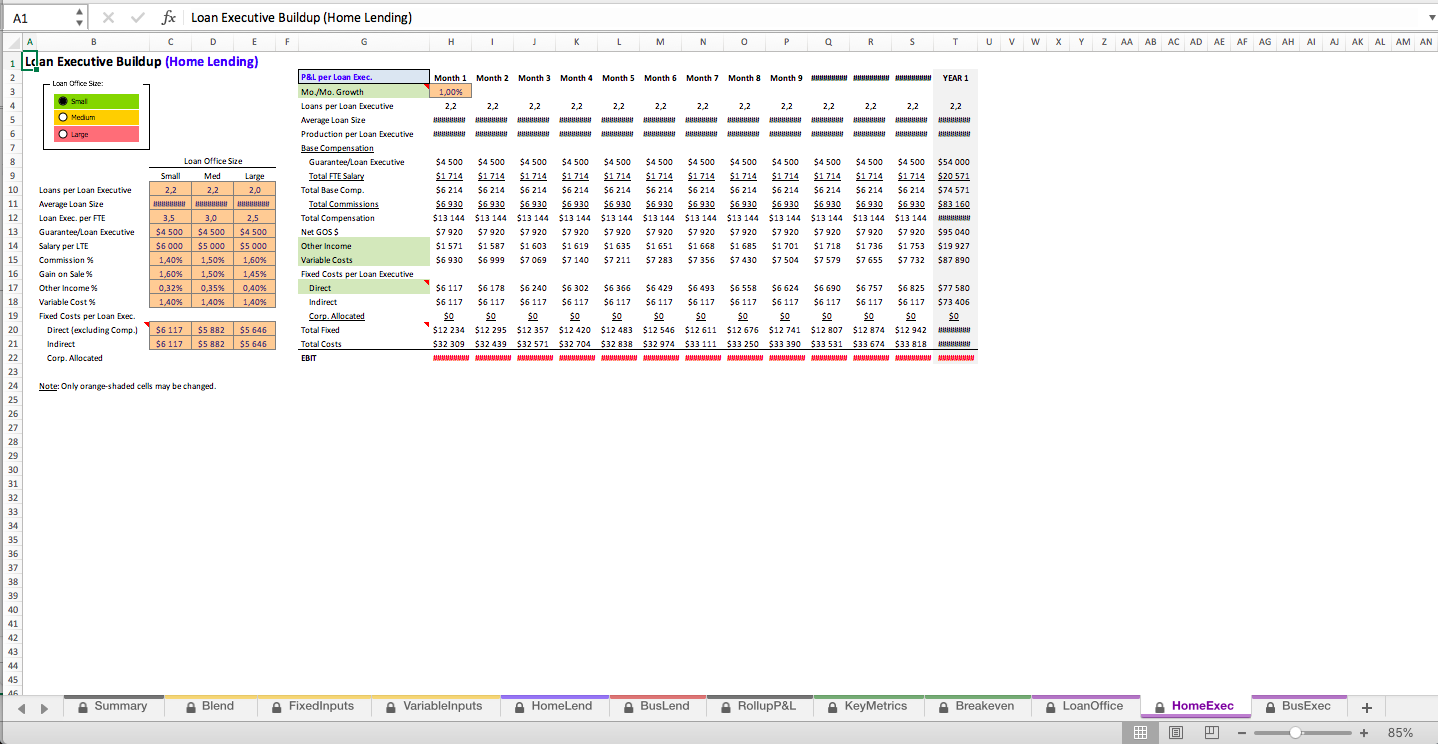1438x744 pixels.
Task: Confirm entry with the checkmark icon
Action: coord(138,17)
